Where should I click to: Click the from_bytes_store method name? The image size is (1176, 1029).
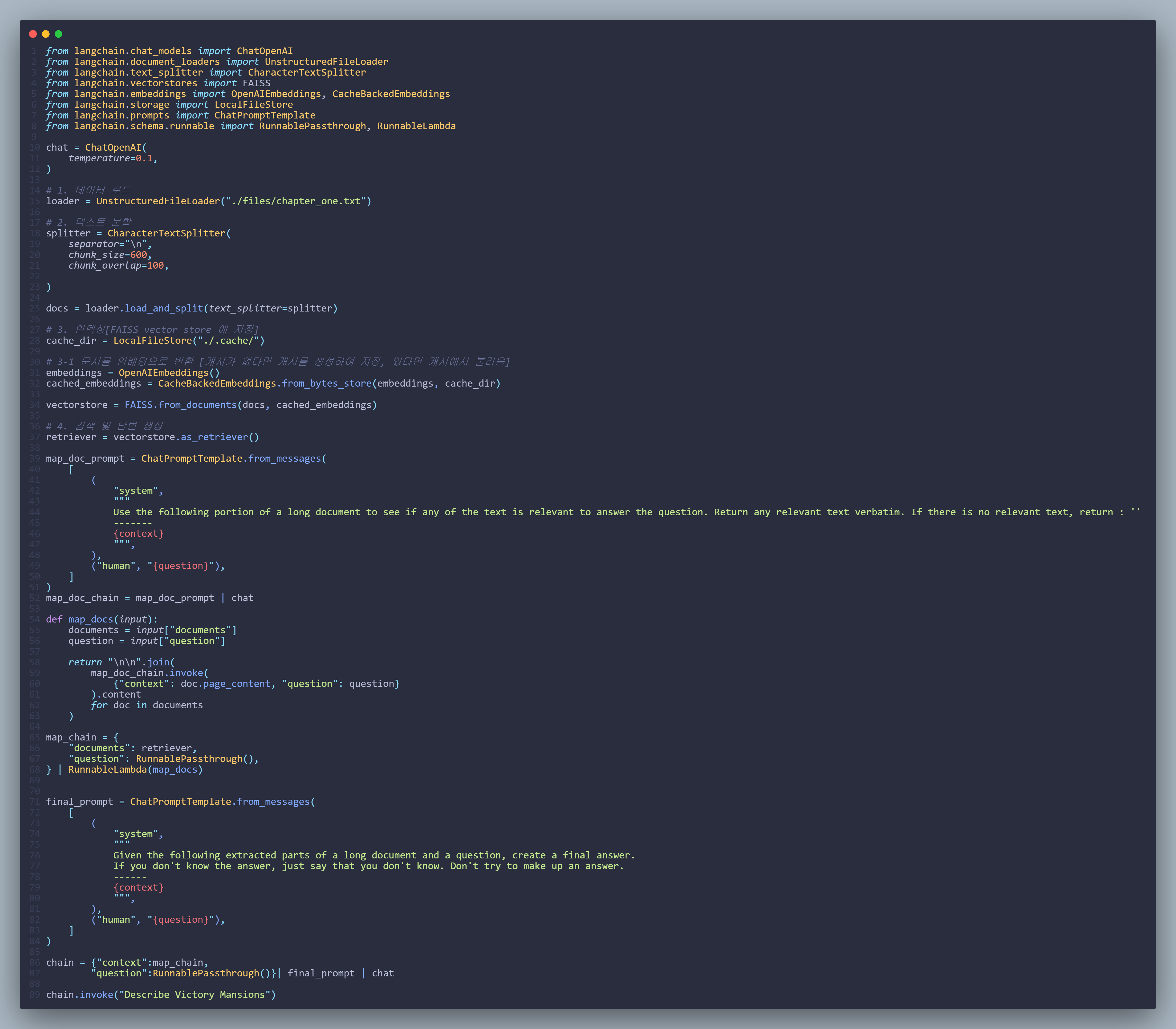pyautogui.click(x=326, y=384)
